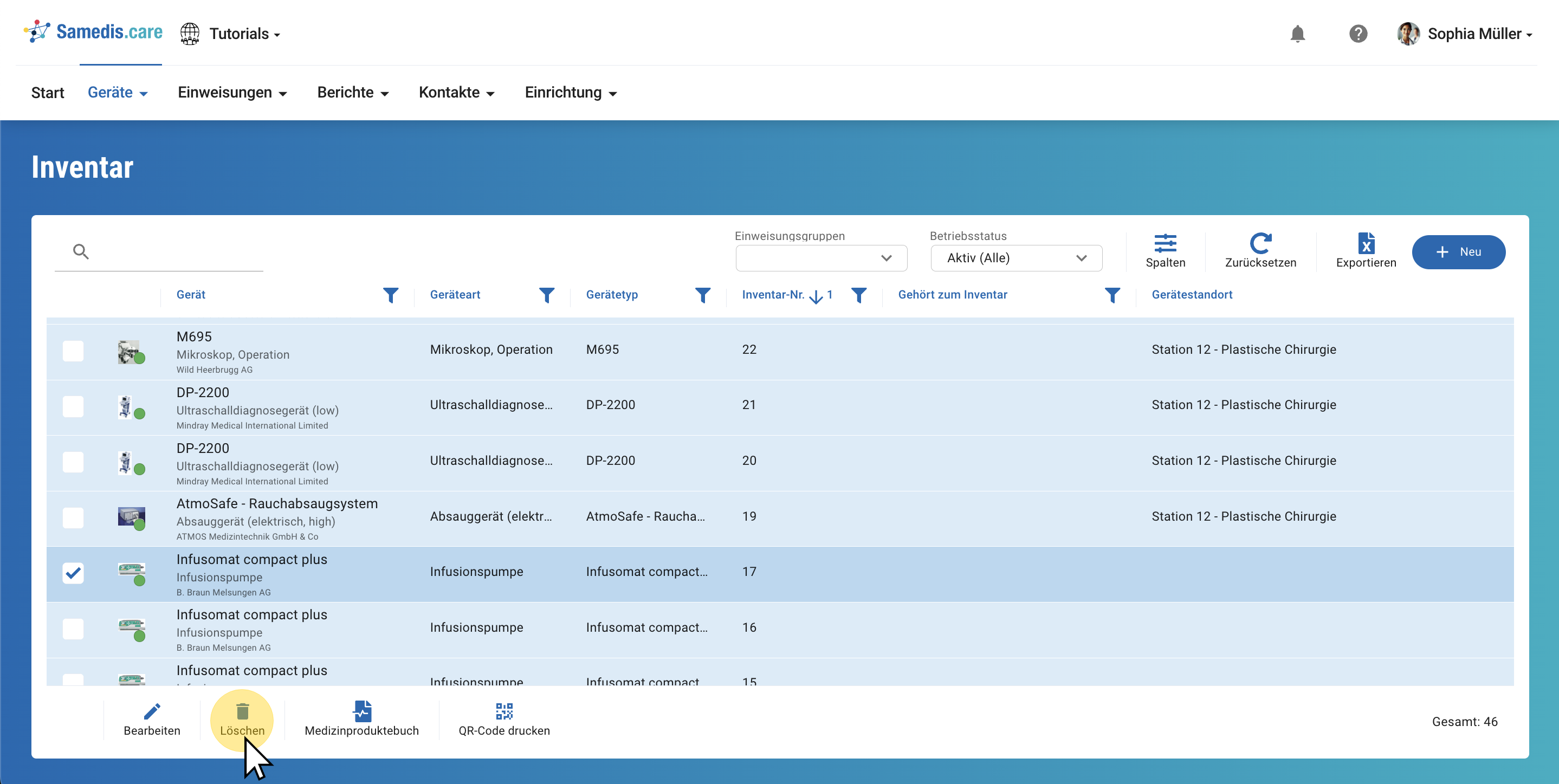
Task: Open the Einweisungen menu
Action: pos(232,93)
